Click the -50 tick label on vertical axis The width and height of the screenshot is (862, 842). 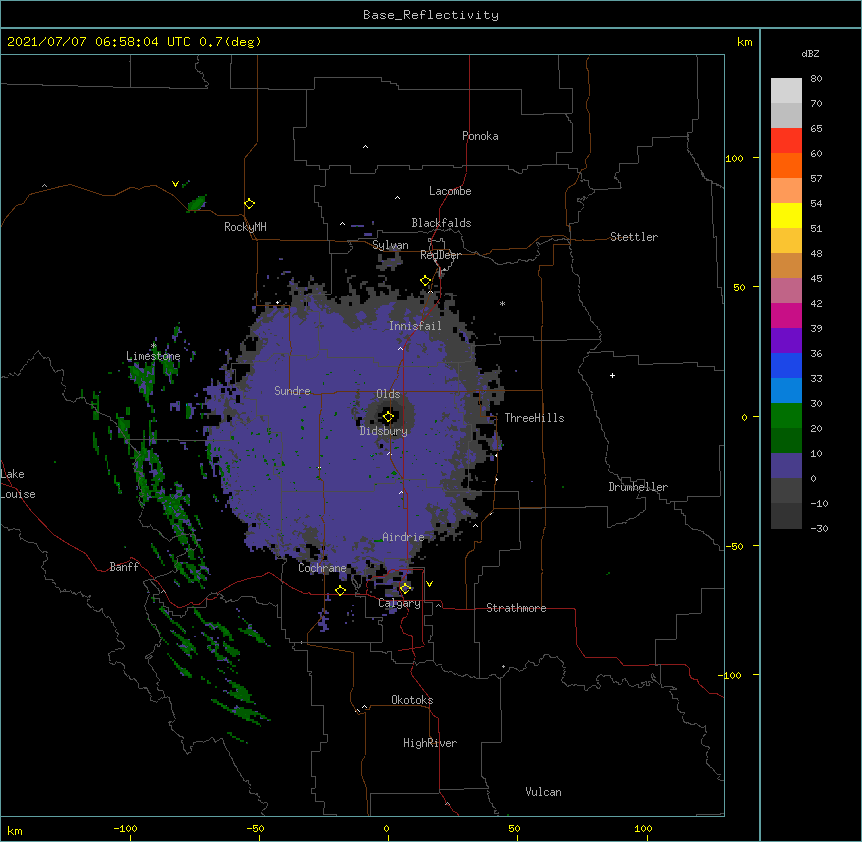pyautogui.click(x=734, y=546)
